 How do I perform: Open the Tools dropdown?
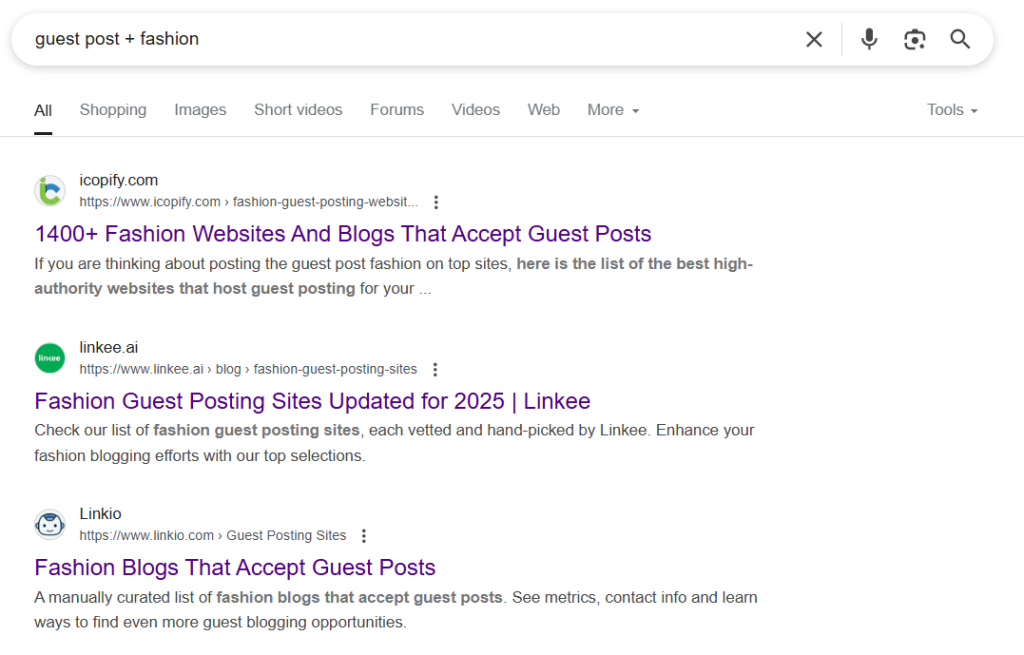point(950,110)
